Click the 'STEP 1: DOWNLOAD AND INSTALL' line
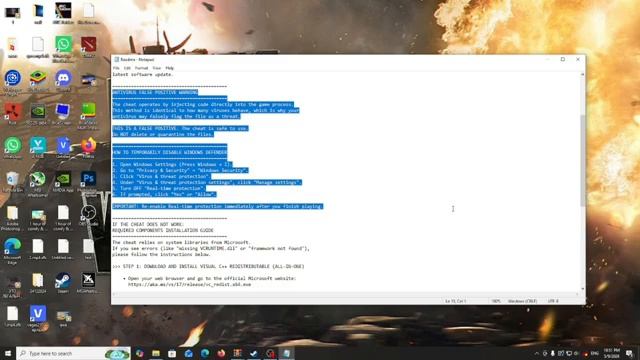The height and width of the screenshot is (360, 640). coord(208,267)
